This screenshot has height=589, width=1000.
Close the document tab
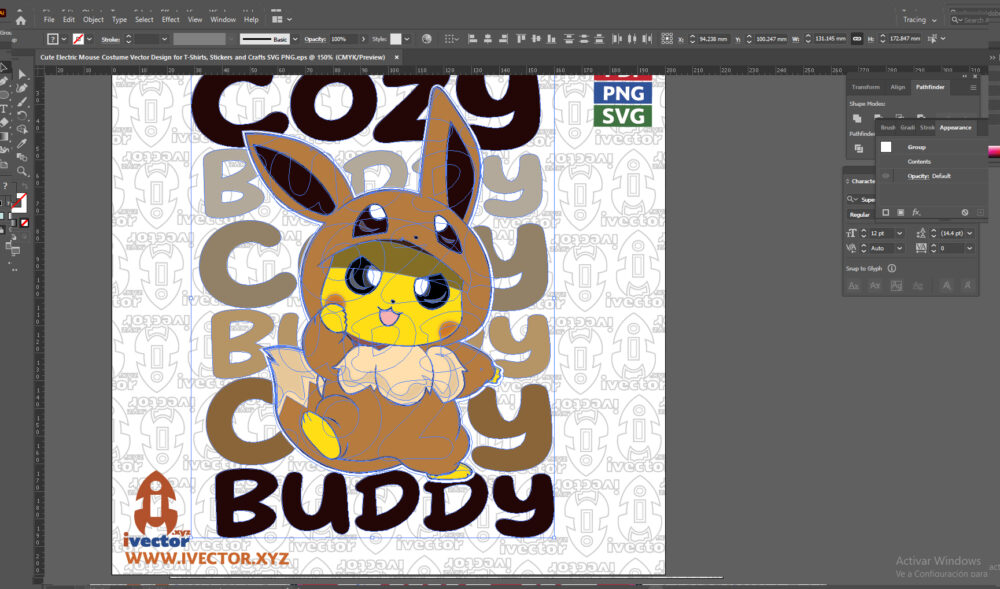pos(396,57)
